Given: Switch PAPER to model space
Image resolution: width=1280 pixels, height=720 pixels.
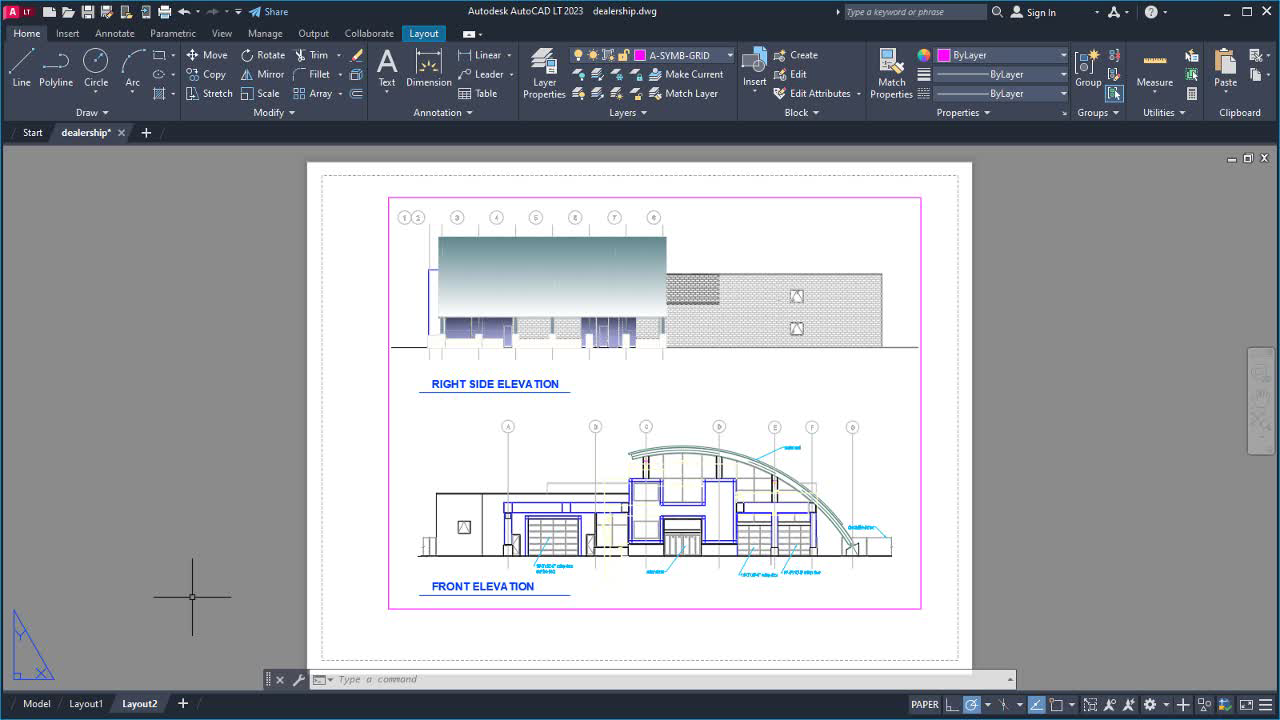Looking at the screenshot, I should (x=924, y=704).
